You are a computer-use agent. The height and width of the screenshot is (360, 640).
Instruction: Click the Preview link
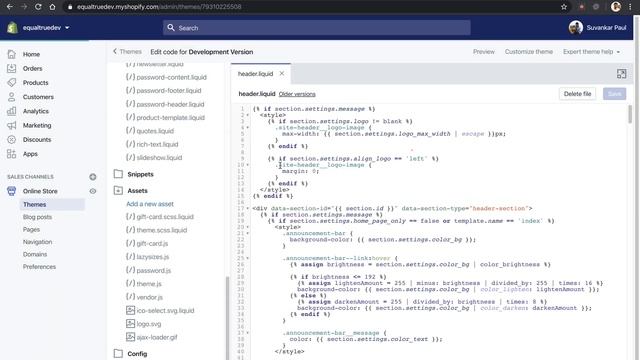(484, 52)
